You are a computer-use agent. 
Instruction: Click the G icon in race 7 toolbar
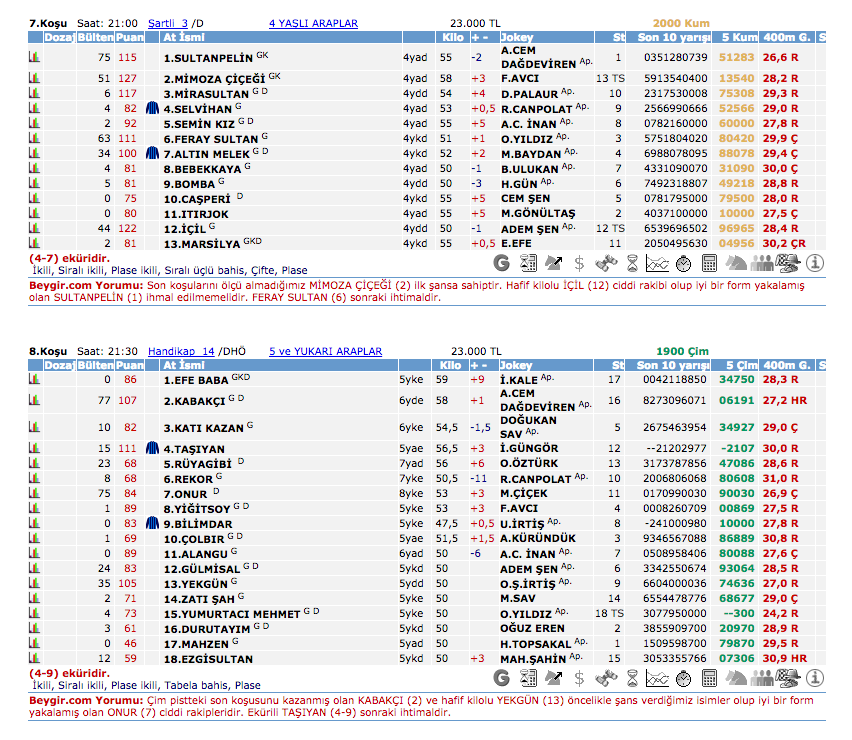click(502, 264)
